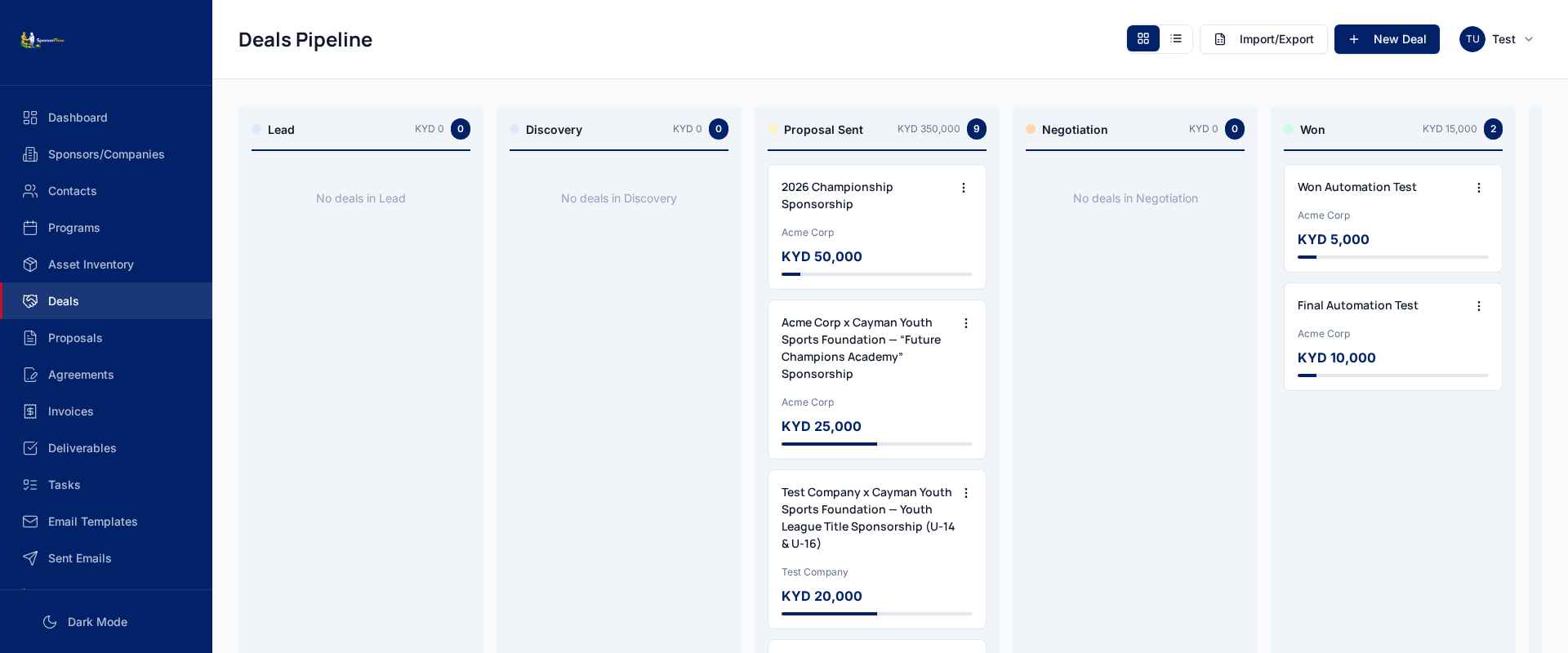Click the New Deal button

click(x=1387, y=39)
